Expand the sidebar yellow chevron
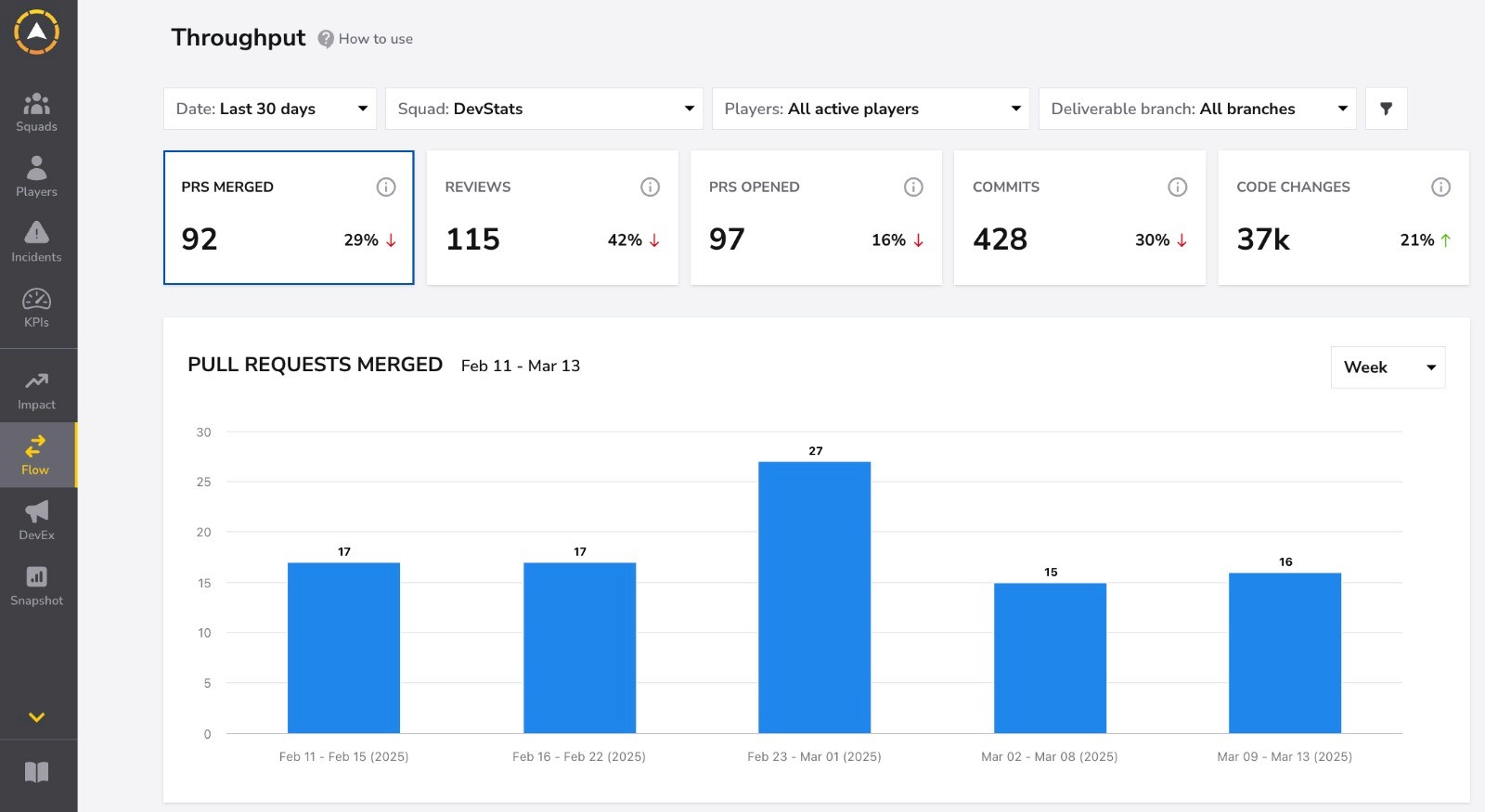1485x812 pixels. tap(36, 717)
